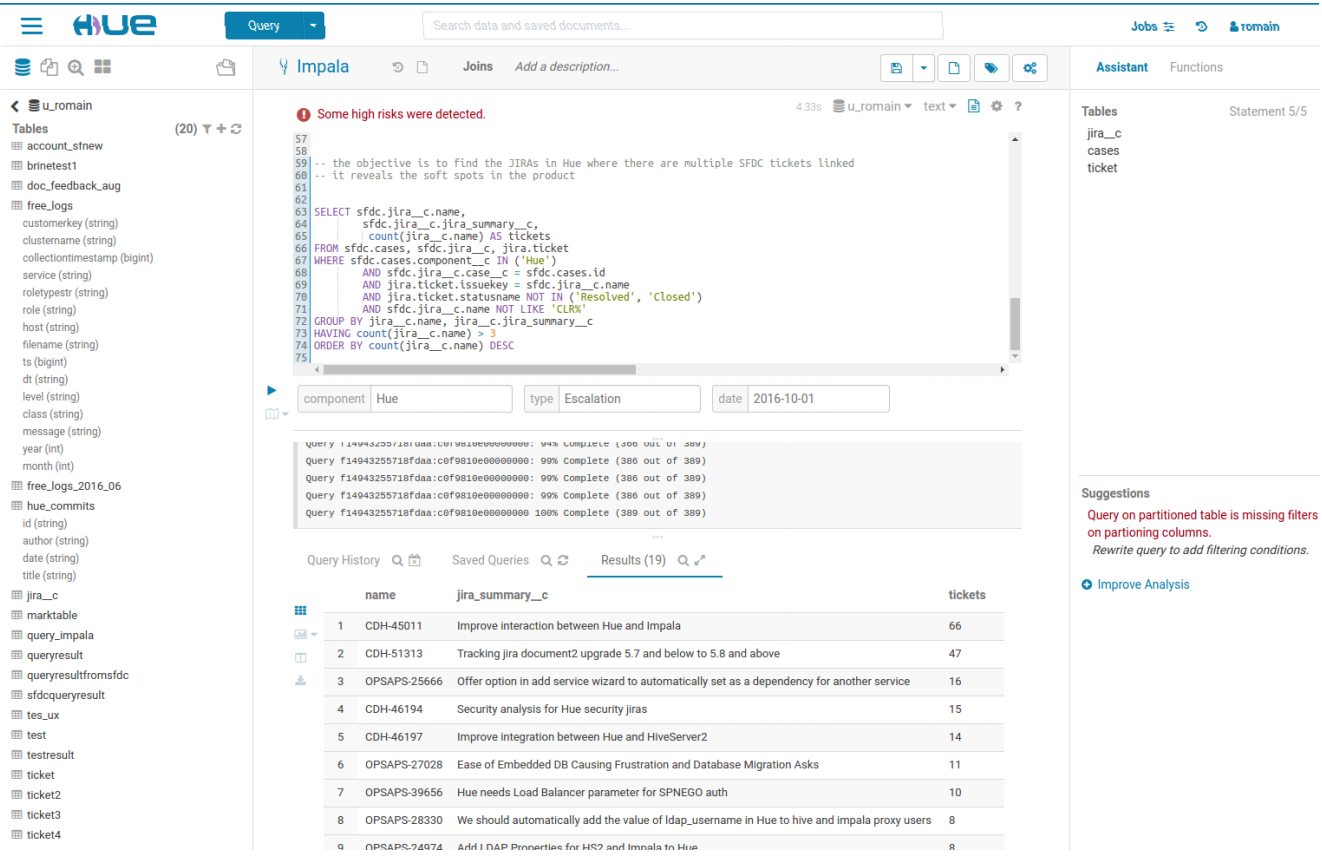The height and width of the screenshot is (862, 1322).
Task: Search within Query History
Action: pyautogui.click(x=398, y=561)
